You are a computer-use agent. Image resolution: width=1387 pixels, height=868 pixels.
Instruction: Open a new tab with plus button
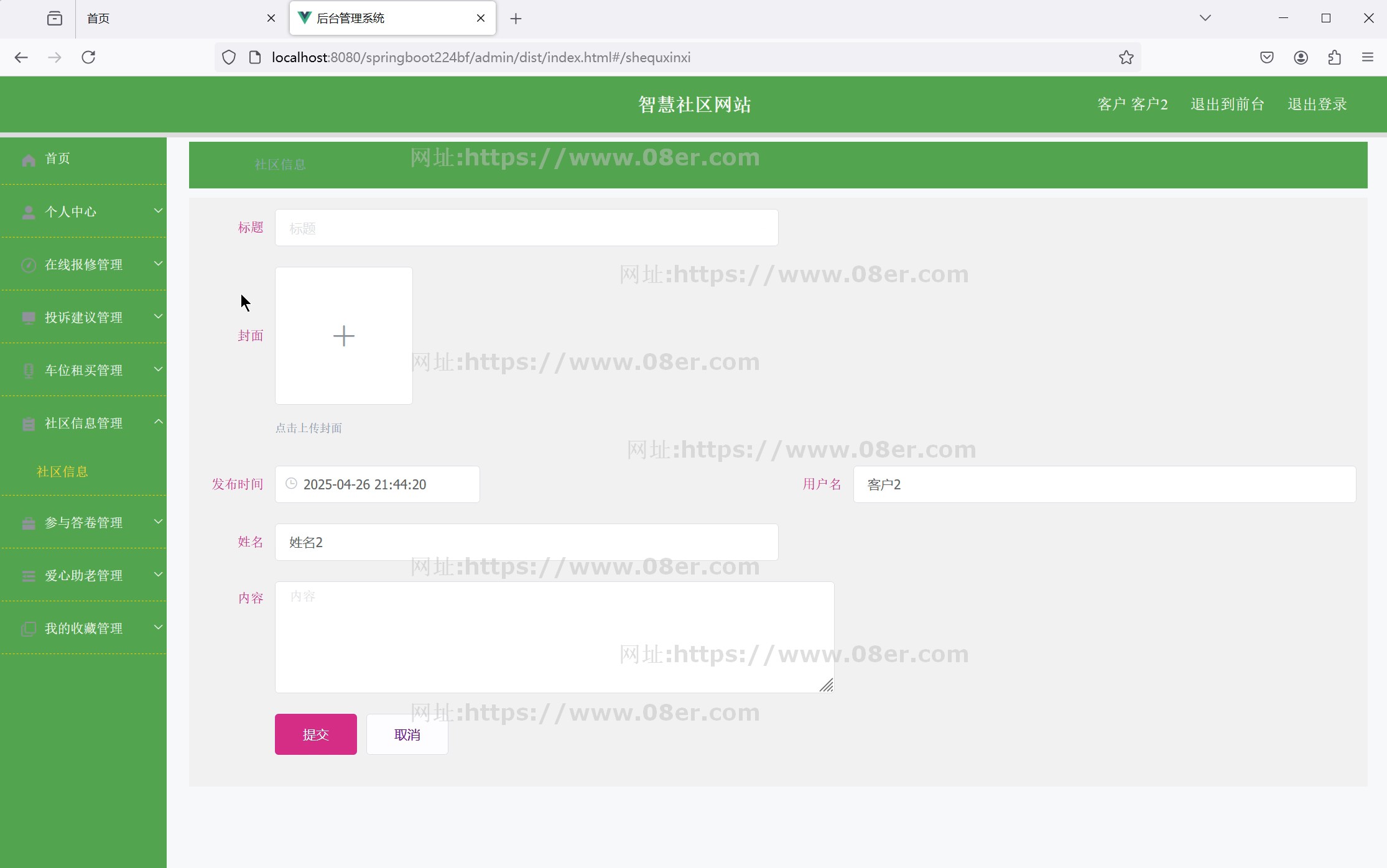pyautogui.click(x=516, y=19)
